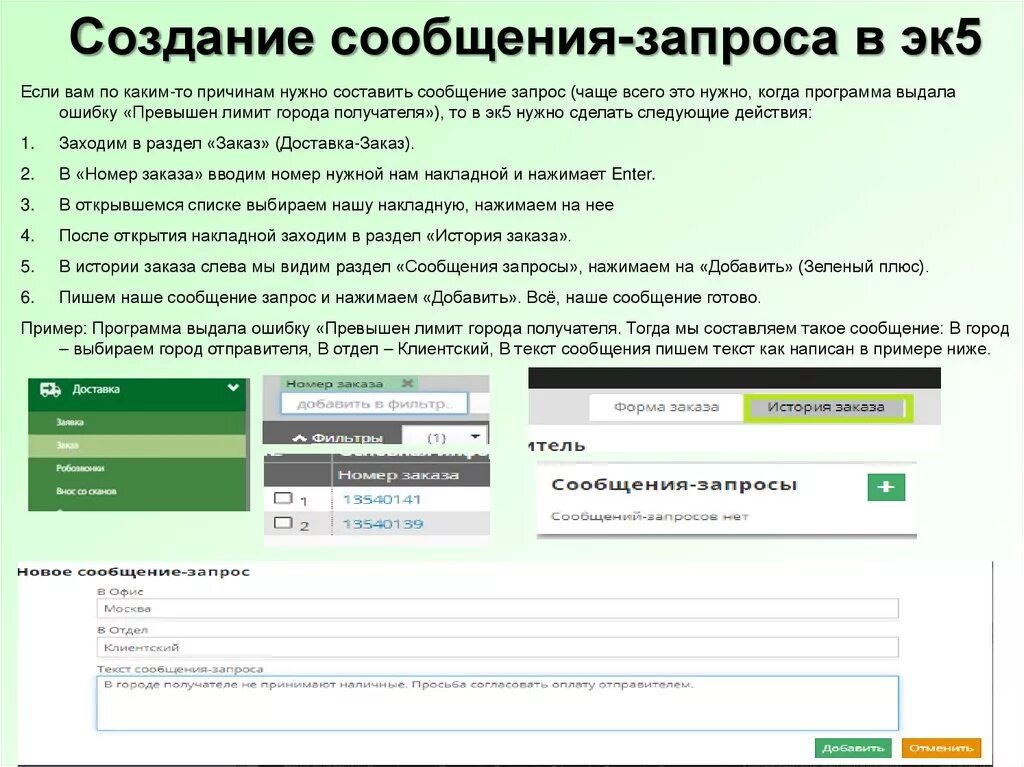Click the green Добавить button
Viewport: 1024px width, 767px height.
[854, 748]
